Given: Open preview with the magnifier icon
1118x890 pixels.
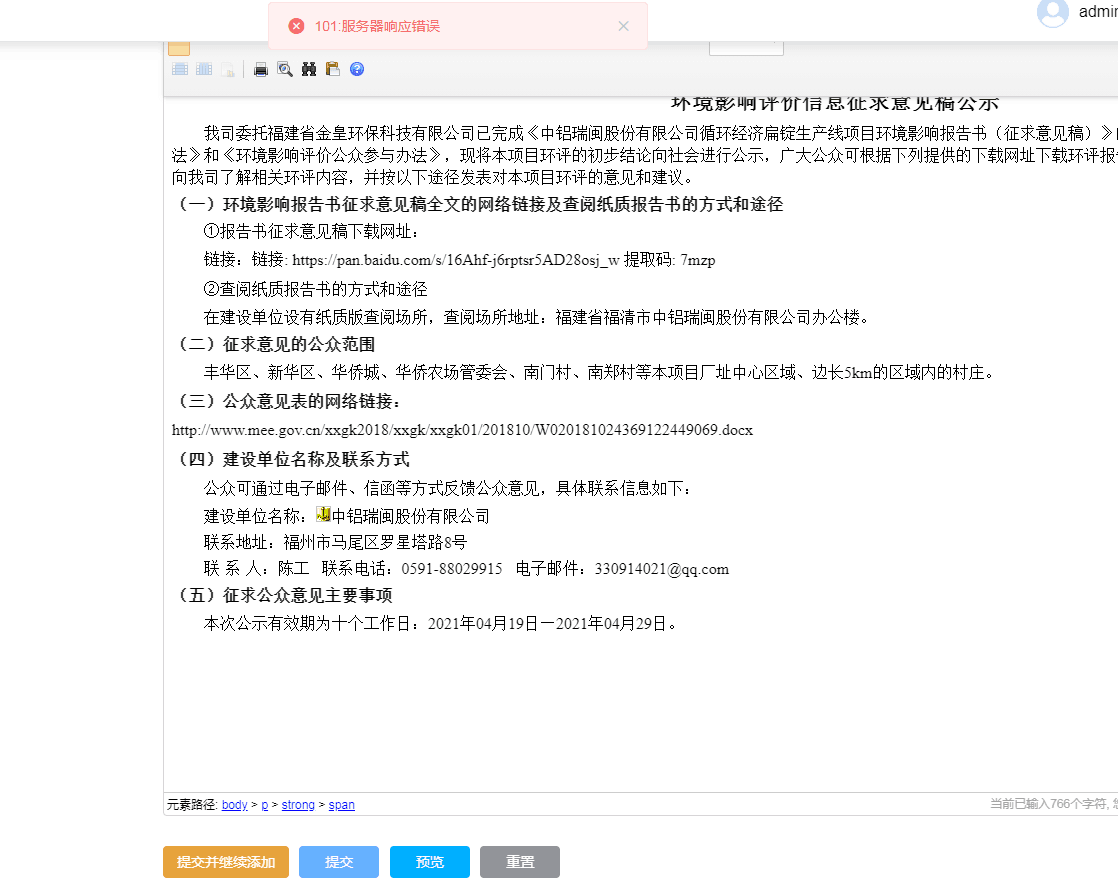Looking at the screenshot, I should 285,69.
